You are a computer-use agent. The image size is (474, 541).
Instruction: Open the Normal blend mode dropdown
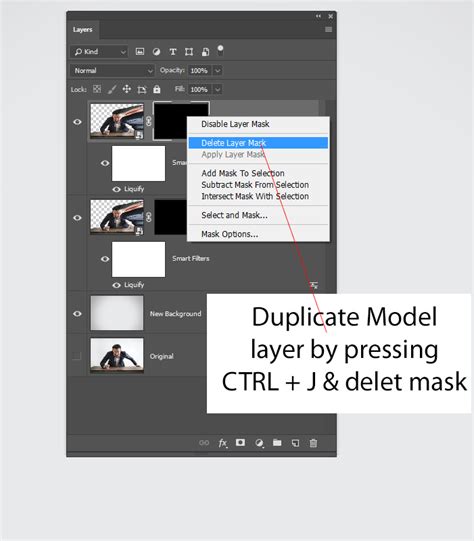(112, 71)
